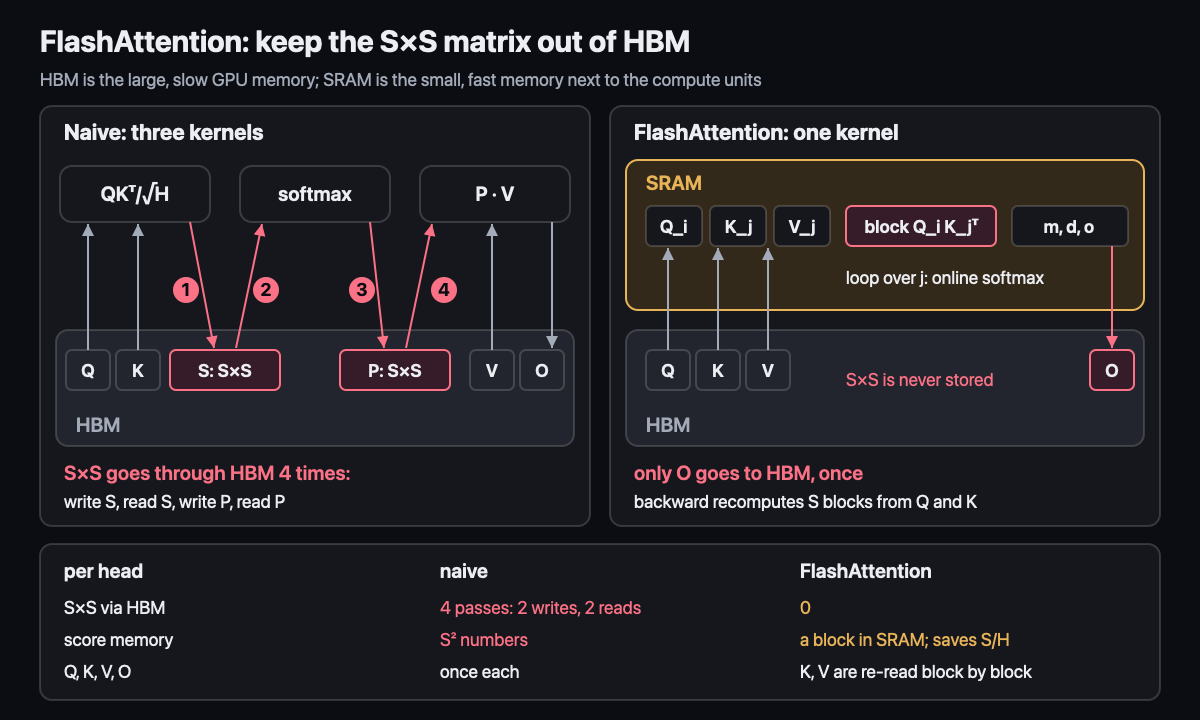
Task: Click "write S, read S, write P, read P"
Action: point(174,501)
